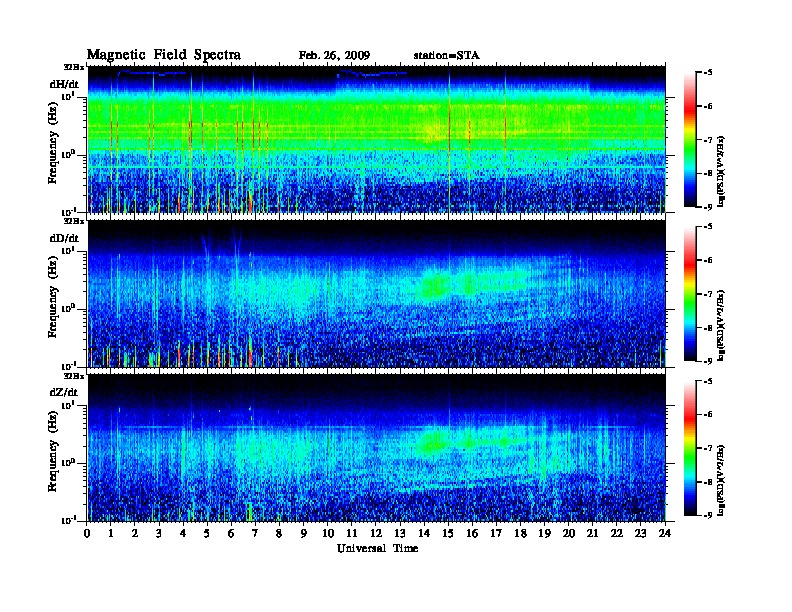Click the color bar beside the dD/dt panel

coord(690,294)
